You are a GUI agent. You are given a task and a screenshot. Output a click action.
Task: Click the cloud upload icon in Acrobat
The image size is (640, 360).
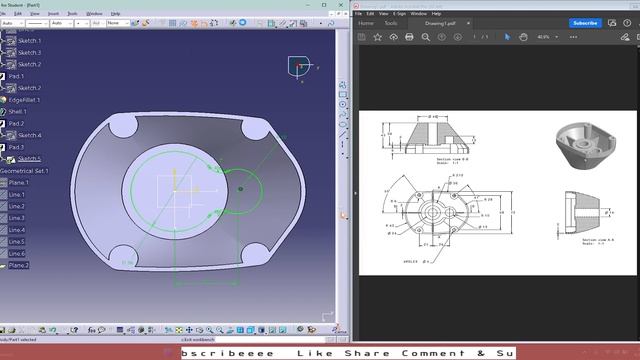click(x=393, y=37)
